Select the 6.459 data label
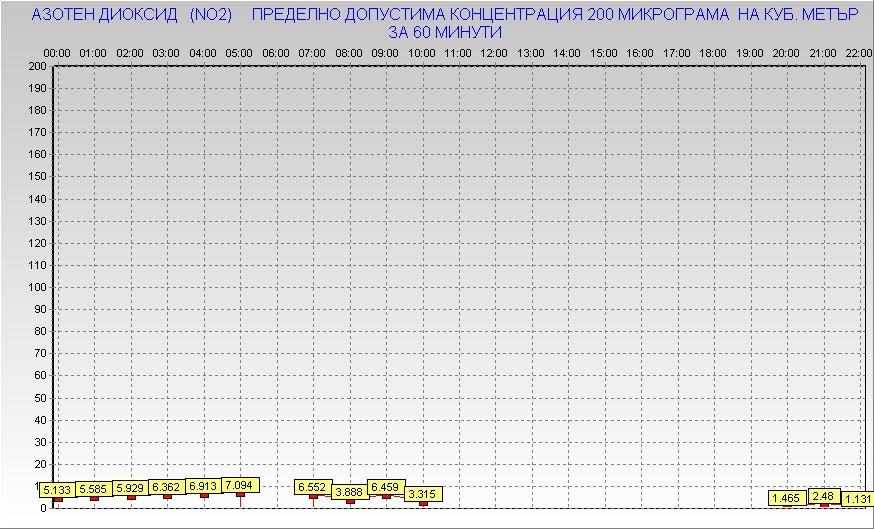 click(x=386, y=487)
